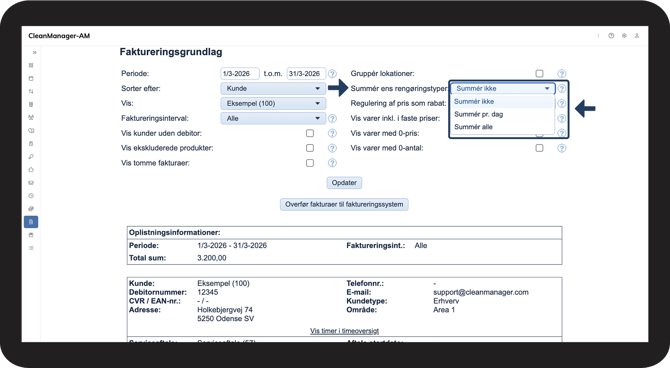Click the Periode end date field 31/3-2026
670x368 pixels.
[x=306, y=74]
